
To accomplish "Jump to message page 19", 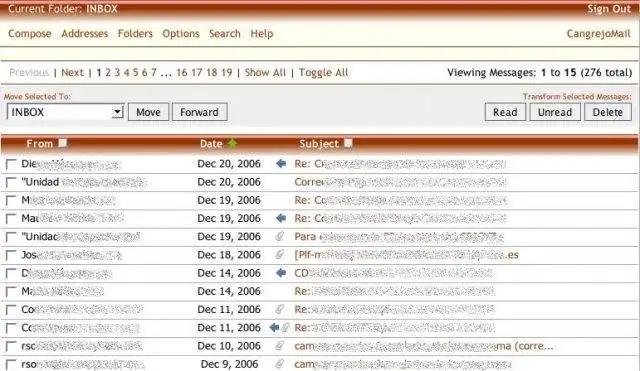I will (227, 72).
